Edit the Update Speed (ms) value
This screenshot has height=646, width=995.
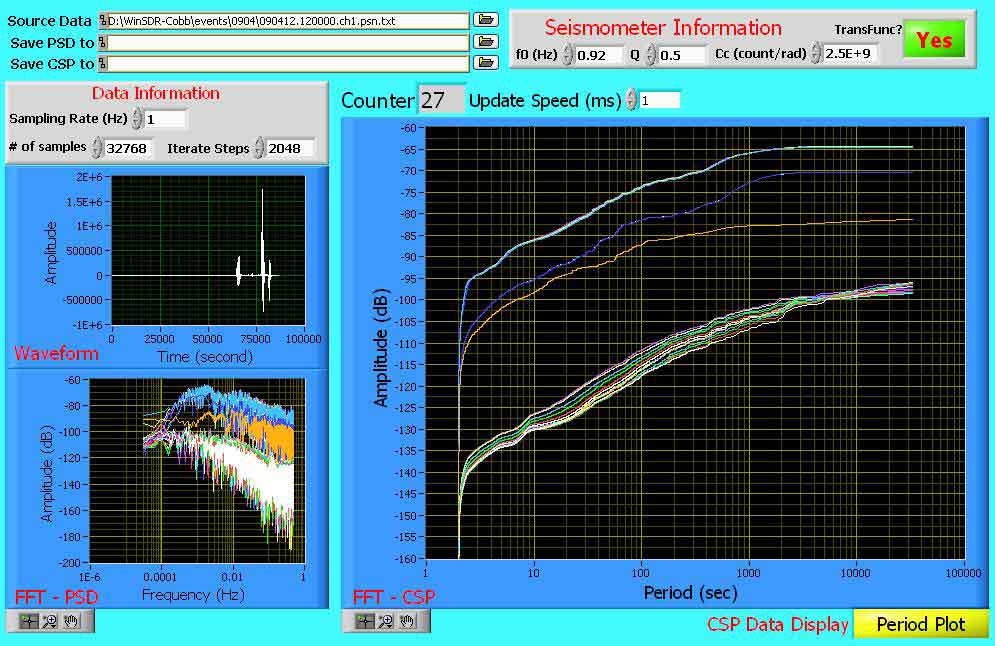click(x=659, y=100)
